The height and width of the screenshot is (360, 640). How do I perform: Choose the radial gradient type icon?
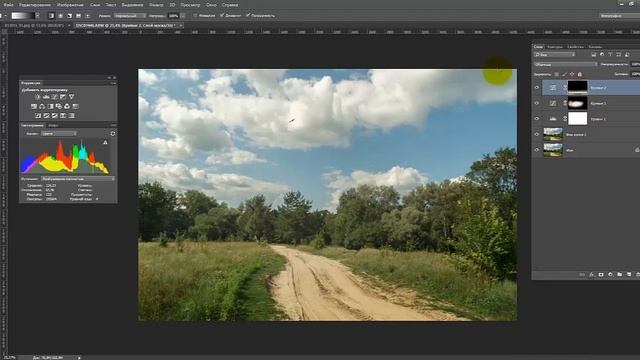point(60,16)
